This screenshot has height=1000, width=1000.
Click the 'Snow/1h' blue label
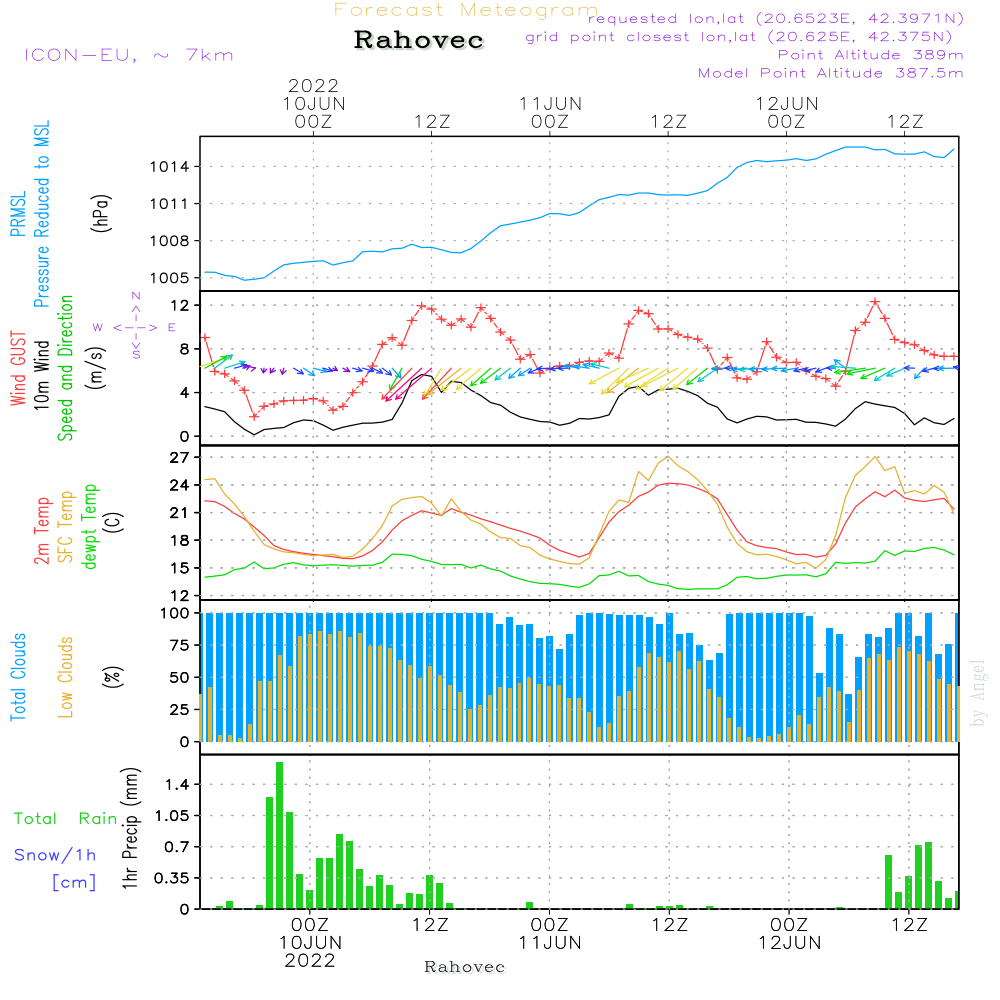[55, 855]
